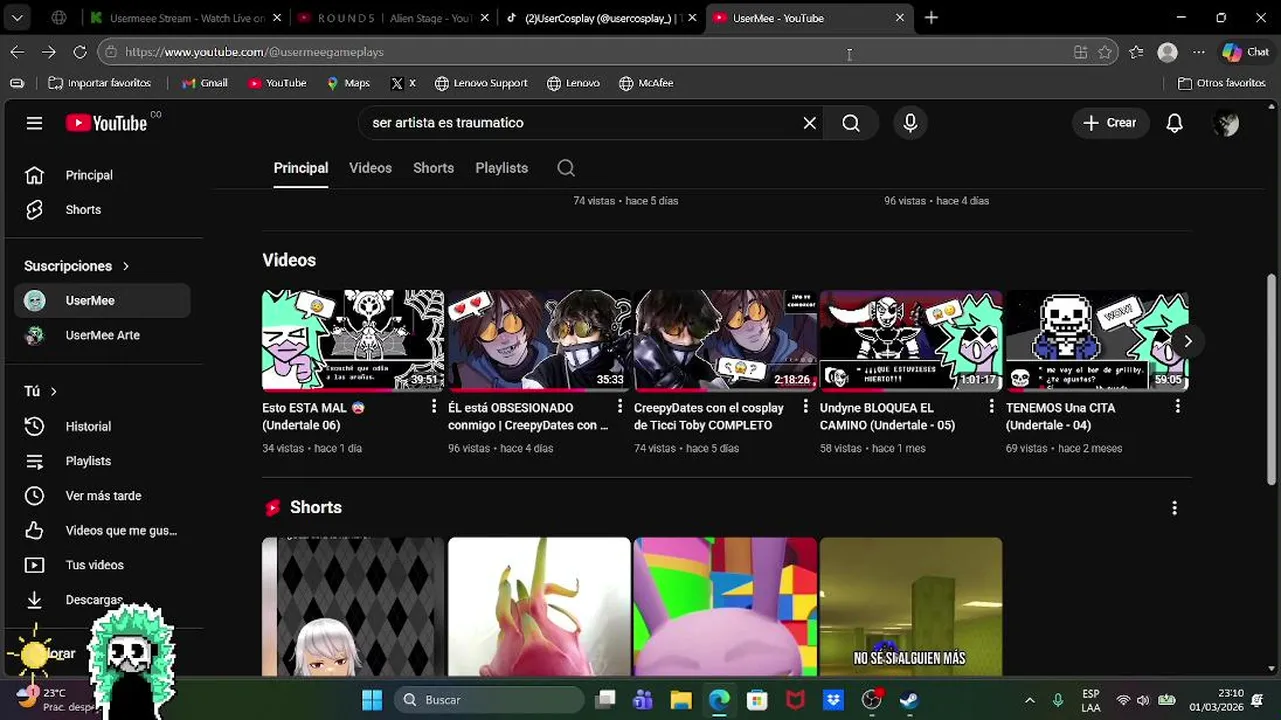The width and height of the screenshot is (1281, 720).
Task: Open Otros favoritos folder
Action: tap(1222, 83)
